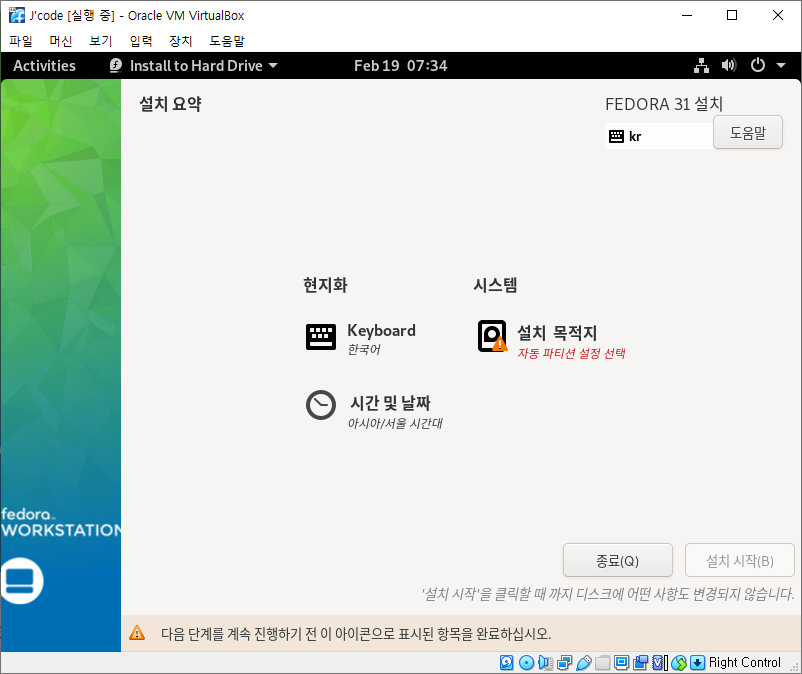This screenshot has height=674, width=802.
Task: Open the 입력 menu
Action: pos(141,41)
